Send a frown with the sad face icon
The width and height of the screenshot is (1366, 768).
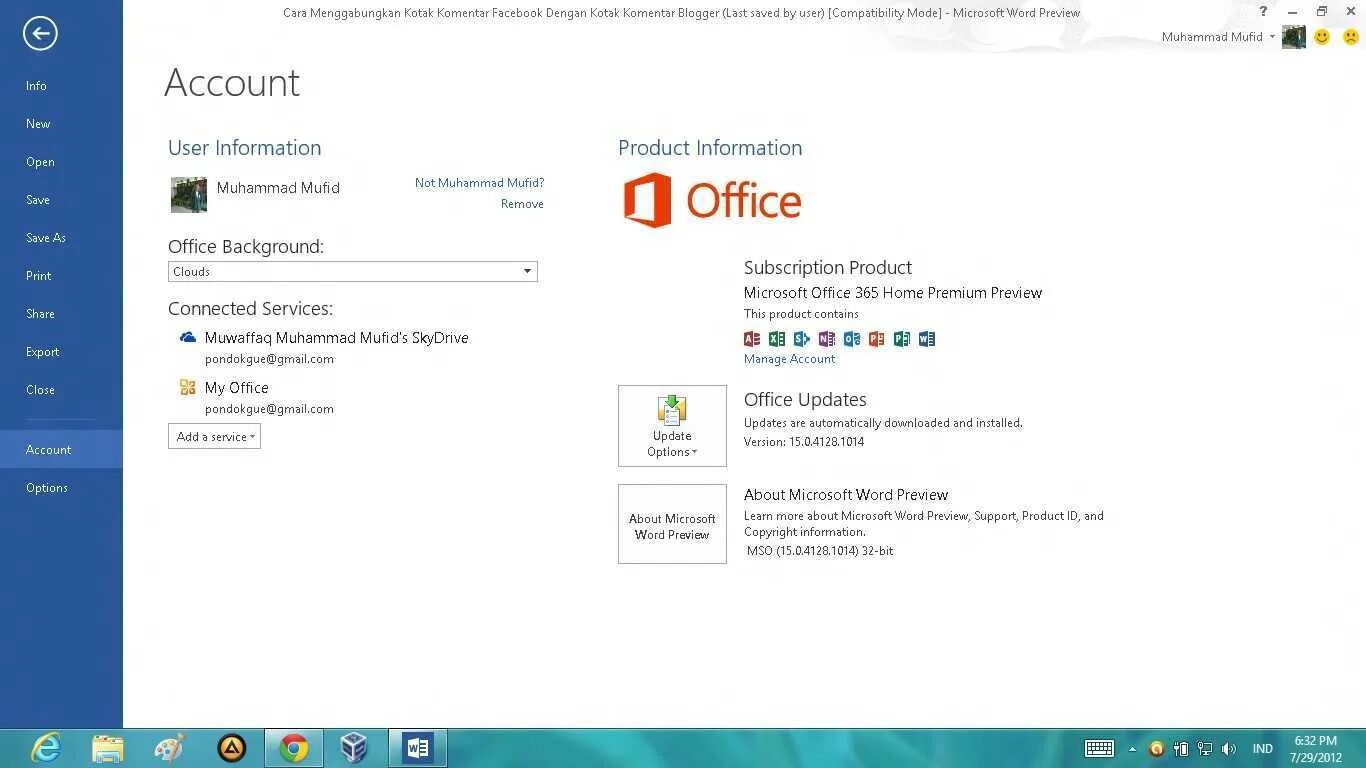[x=1351, y=37]
